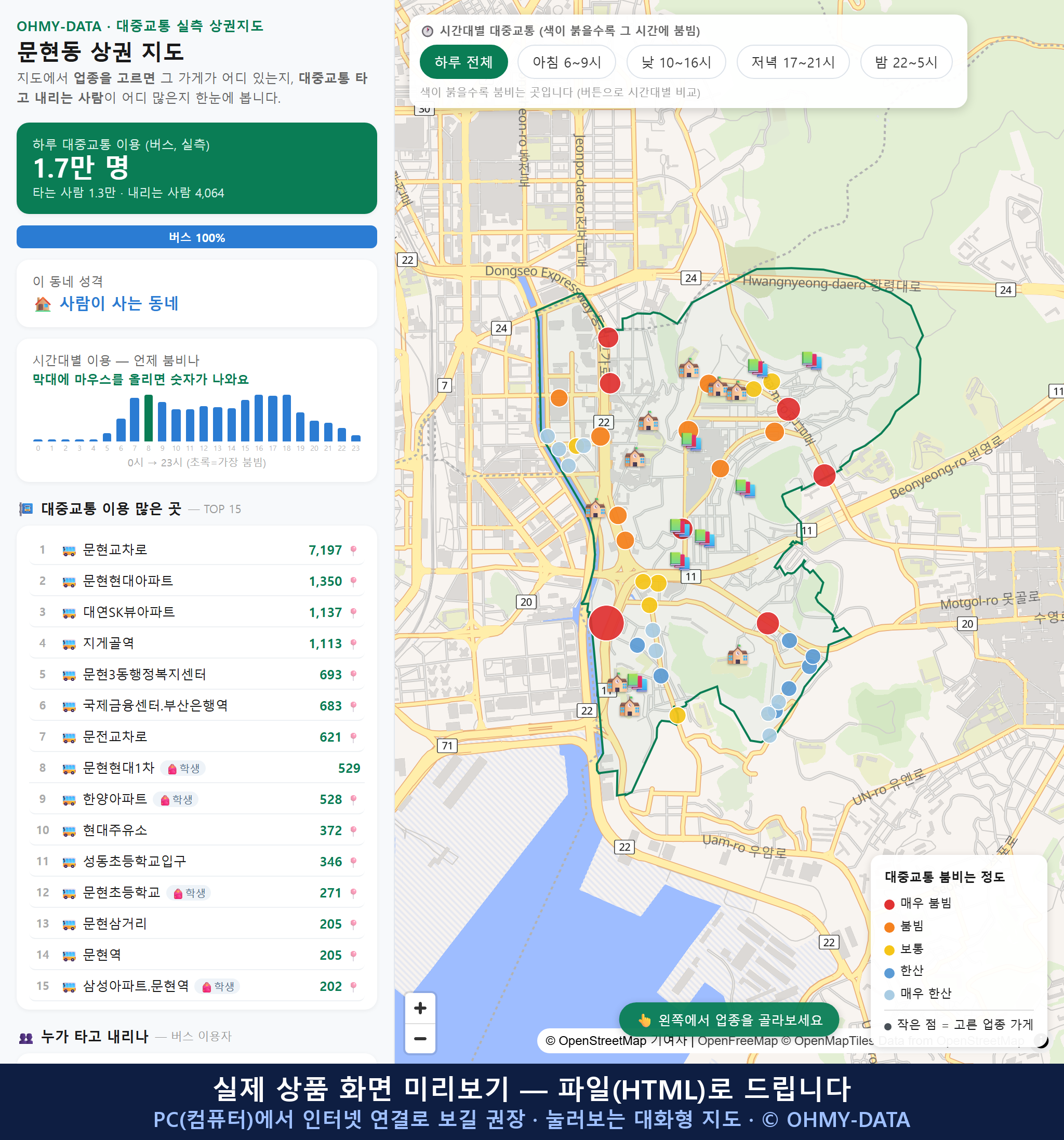Click the 한산 blue legend swatch
1064x1140 pixels.
tap(889, 973)
